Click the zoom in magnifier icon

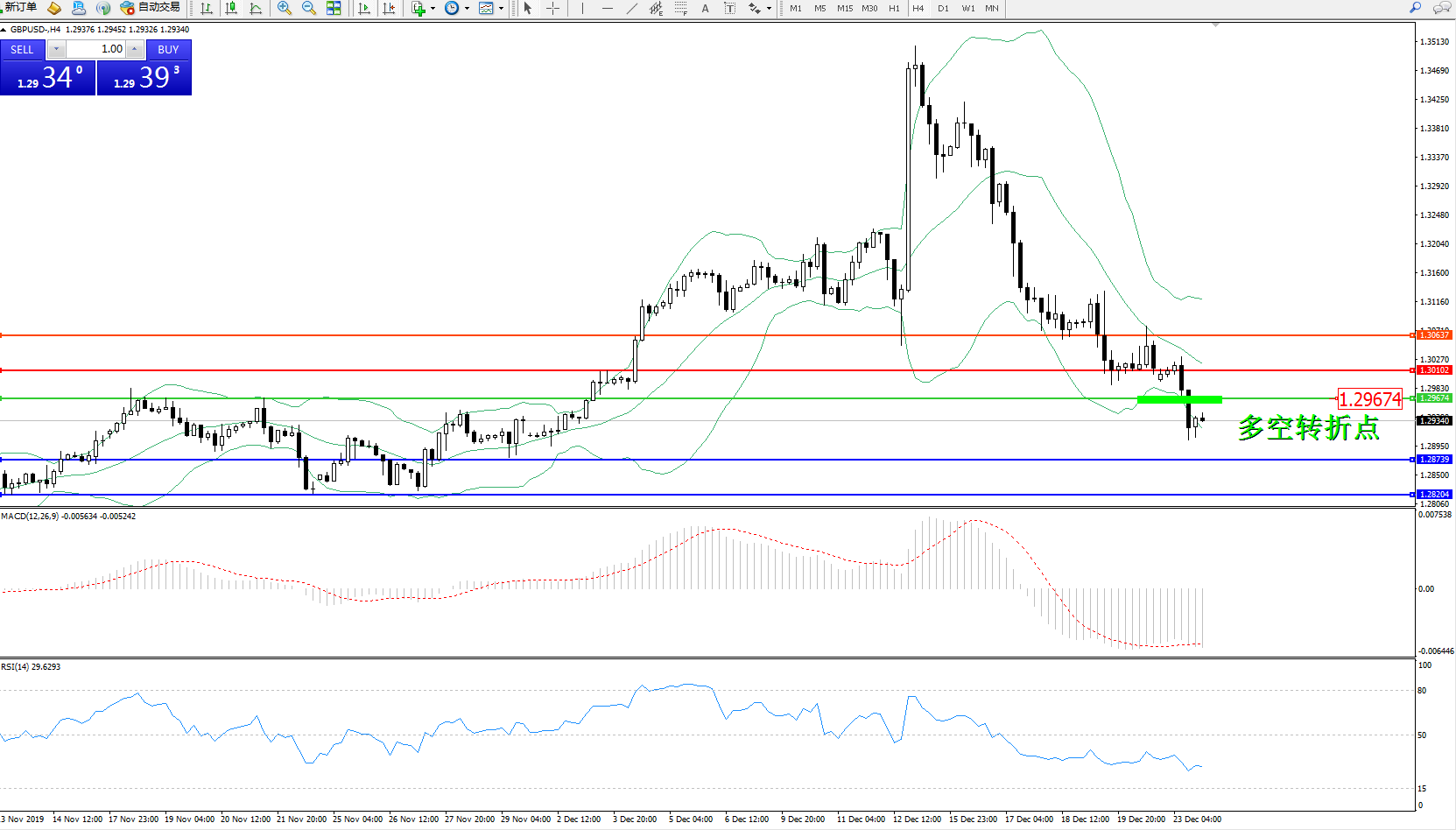pyautogui.click(x=284, y=9)
